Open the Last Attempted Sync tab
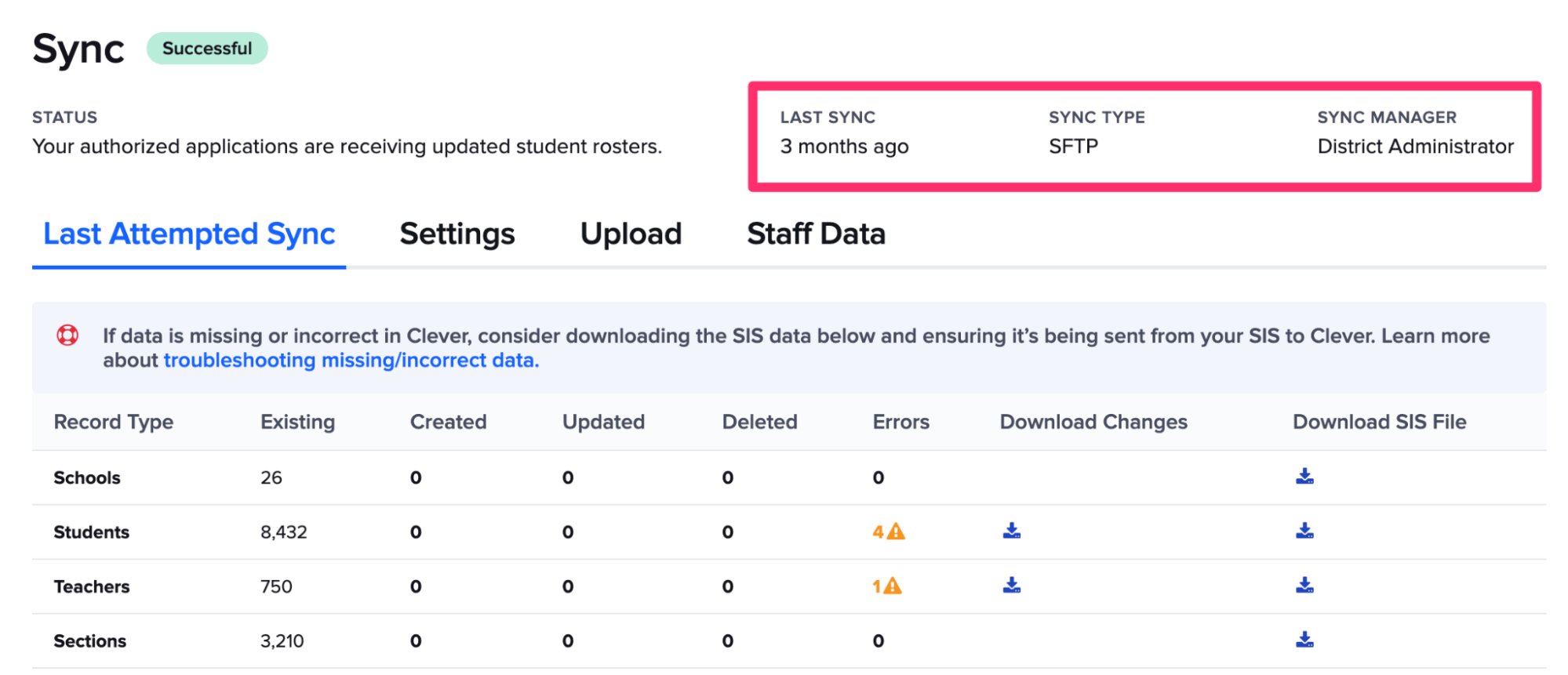Screen dimensions: 1568x675 pyautogui.click(x=189, y=234)
